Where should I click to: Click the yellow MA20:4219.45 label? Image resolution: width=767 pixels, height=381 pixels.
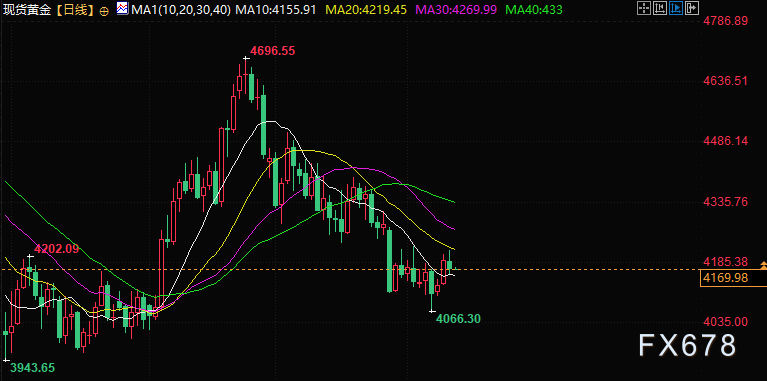[x=366, y=9]
